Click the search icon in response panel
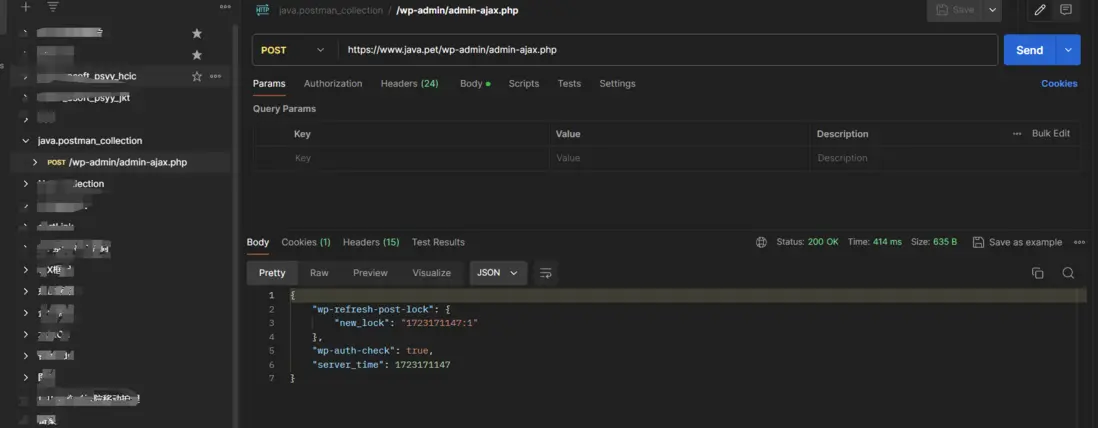This screenshot has width=1098, height=428. (x=1068, y=273)
